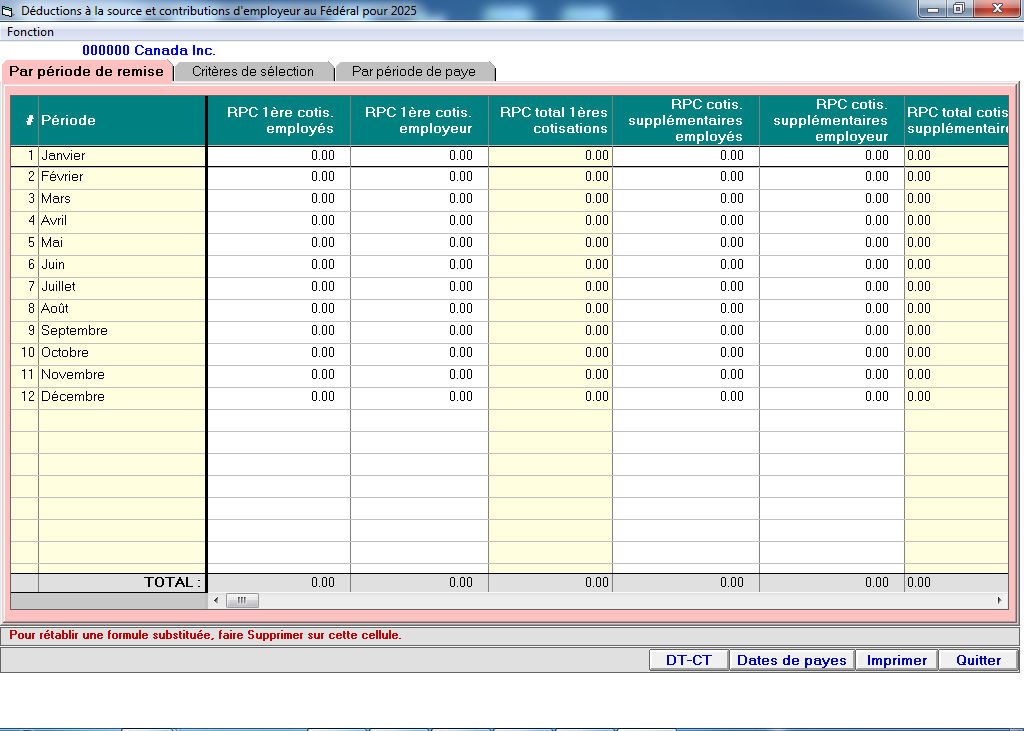The image size is (1024, 731).
Task: Click the application icon in title bar
Action: pyautogui.click(x=9, y=10)
